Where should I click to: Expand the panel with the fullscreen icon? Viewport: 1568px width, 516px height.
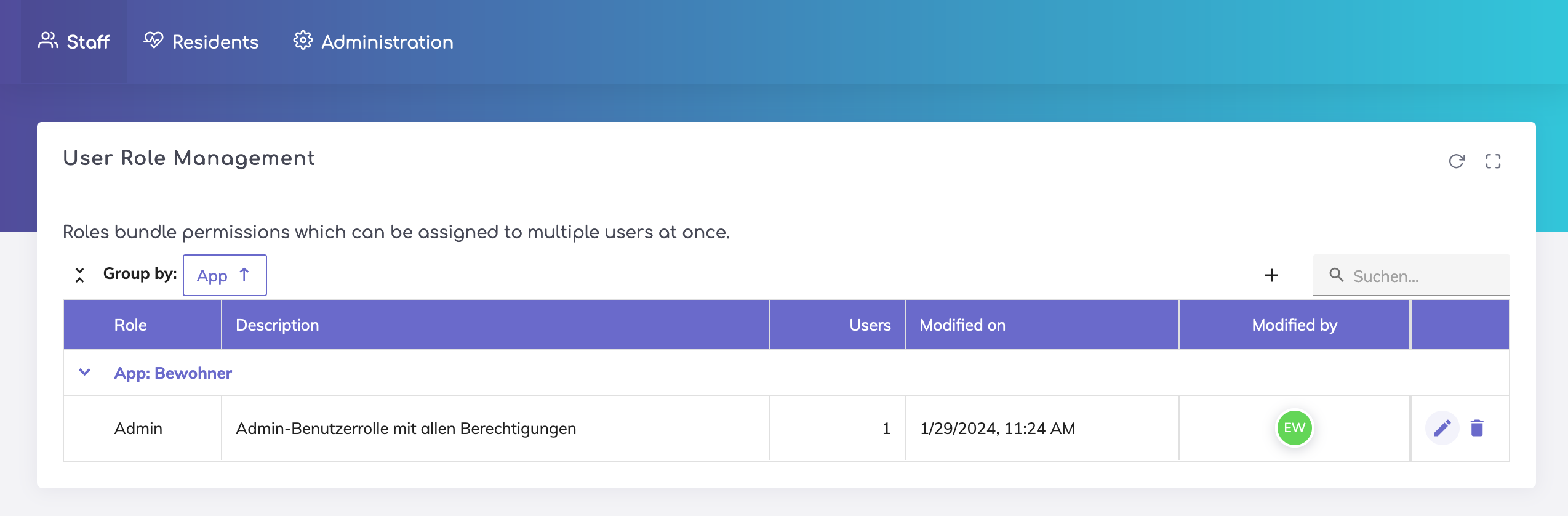pyautogui.click(x=1493, y=161)
